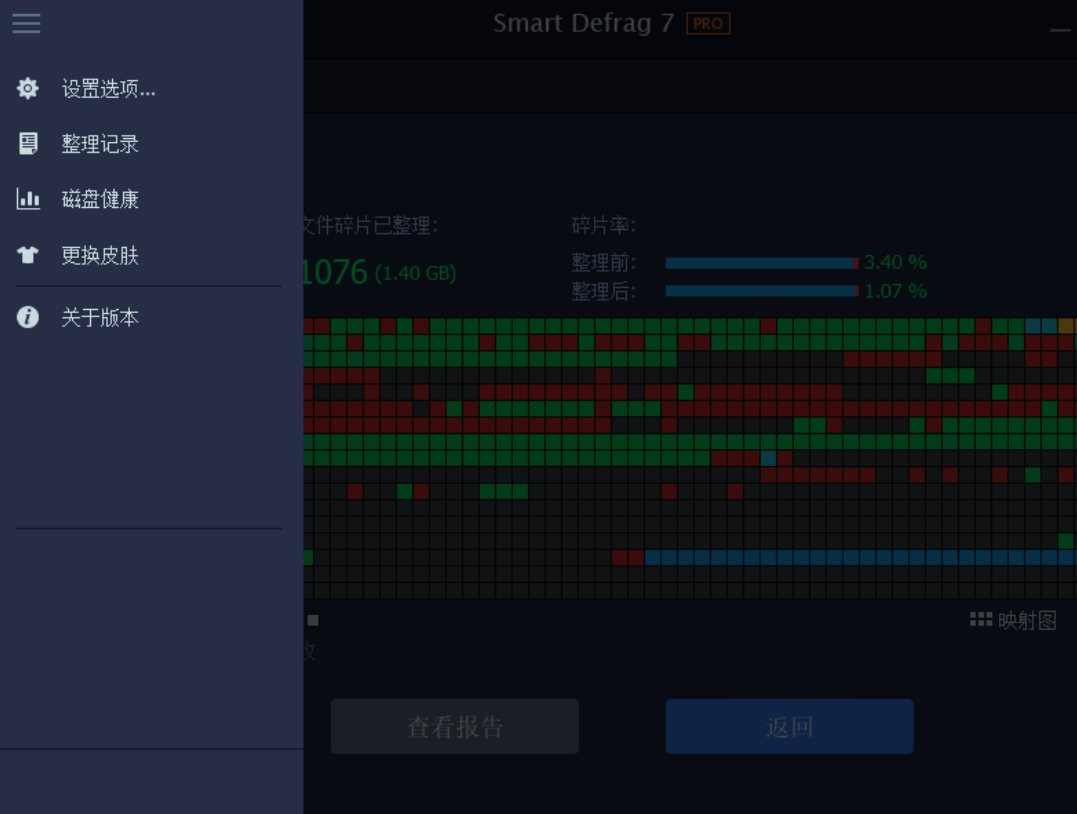Image resolution: width=1077 pixels, height=814 pixels.
Task: Click the (1.40 GB) size text
Action: tap(416, 273)
